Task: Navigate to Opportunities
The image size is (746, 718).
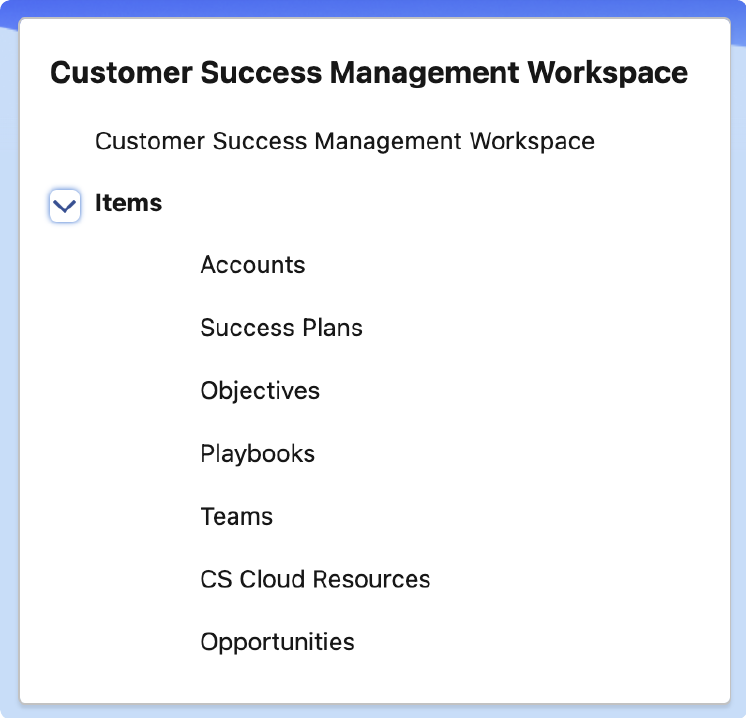Action: pyautogui.click(x=277, y=642)
